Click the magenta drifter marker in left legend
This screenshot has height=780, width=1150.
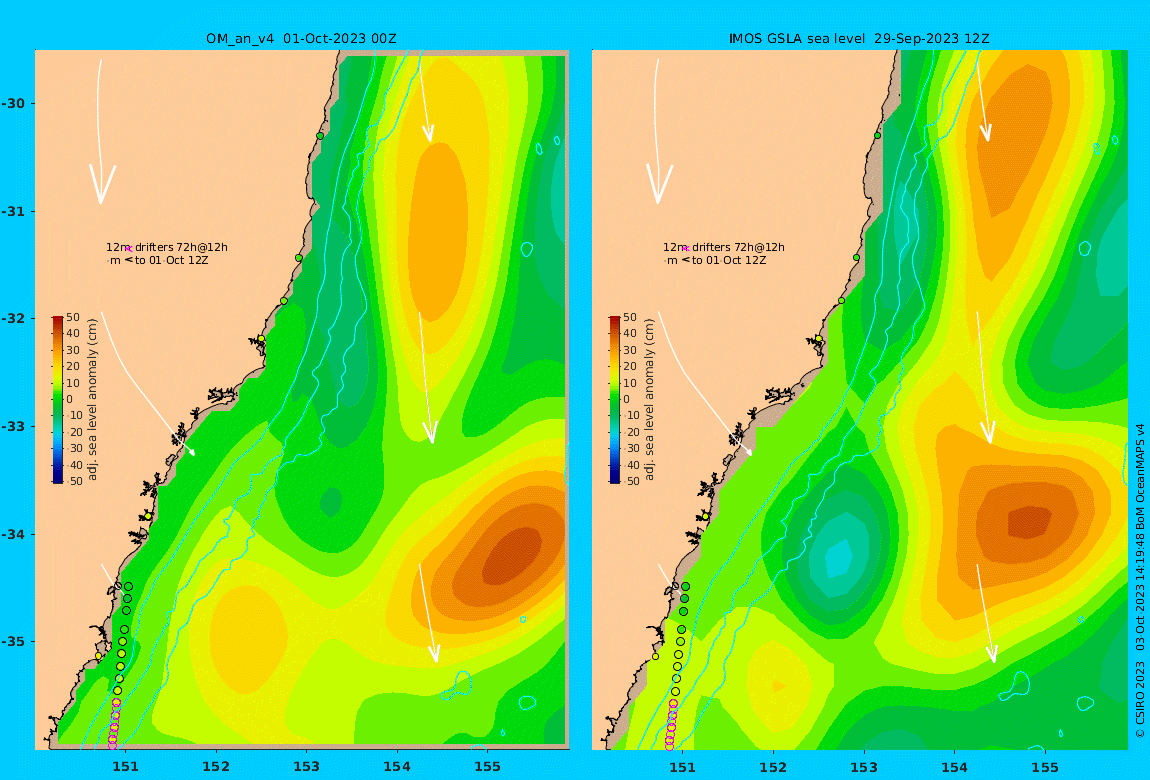click(x=128, y=249)
